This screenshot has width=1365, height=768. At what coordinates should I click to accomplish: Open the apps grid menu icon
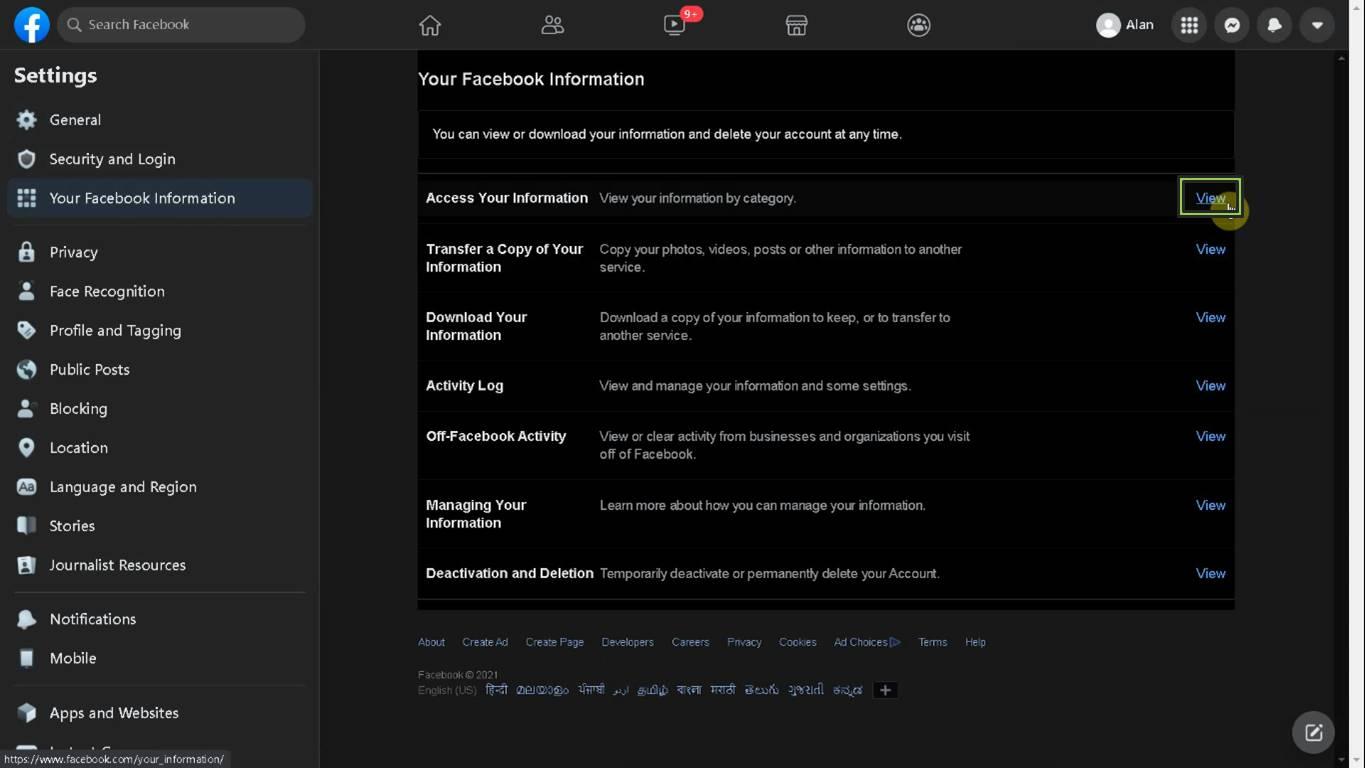(x=1189, y=25)
